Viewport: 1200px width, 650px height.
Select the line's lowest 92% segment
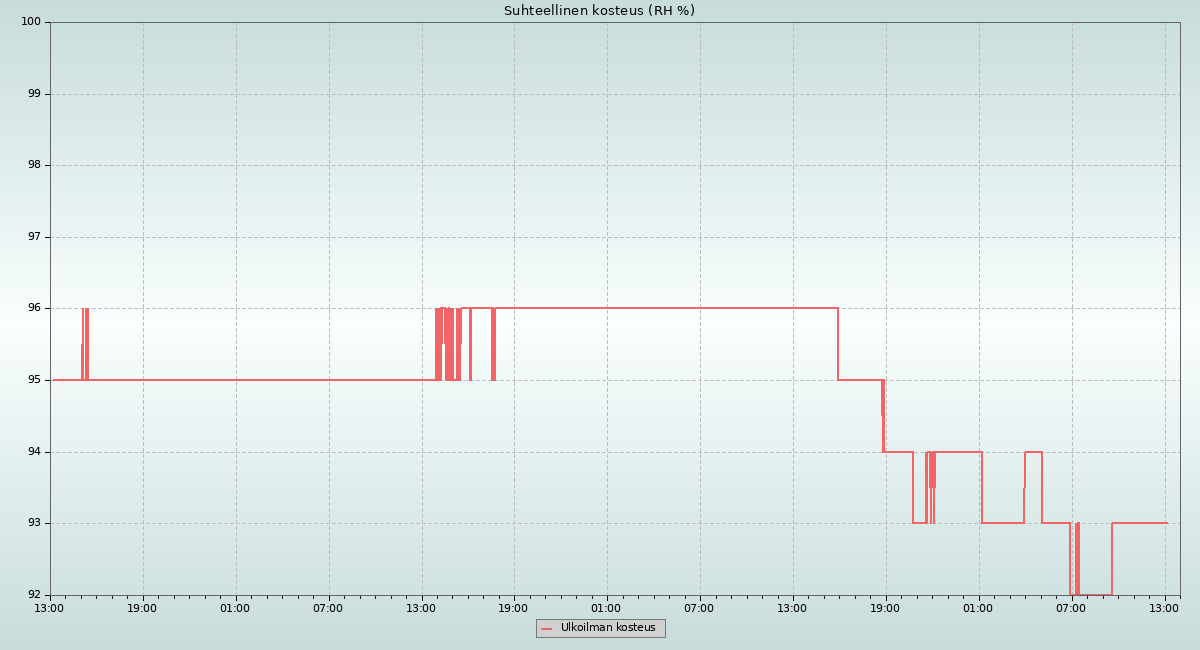click(1095, 595)
